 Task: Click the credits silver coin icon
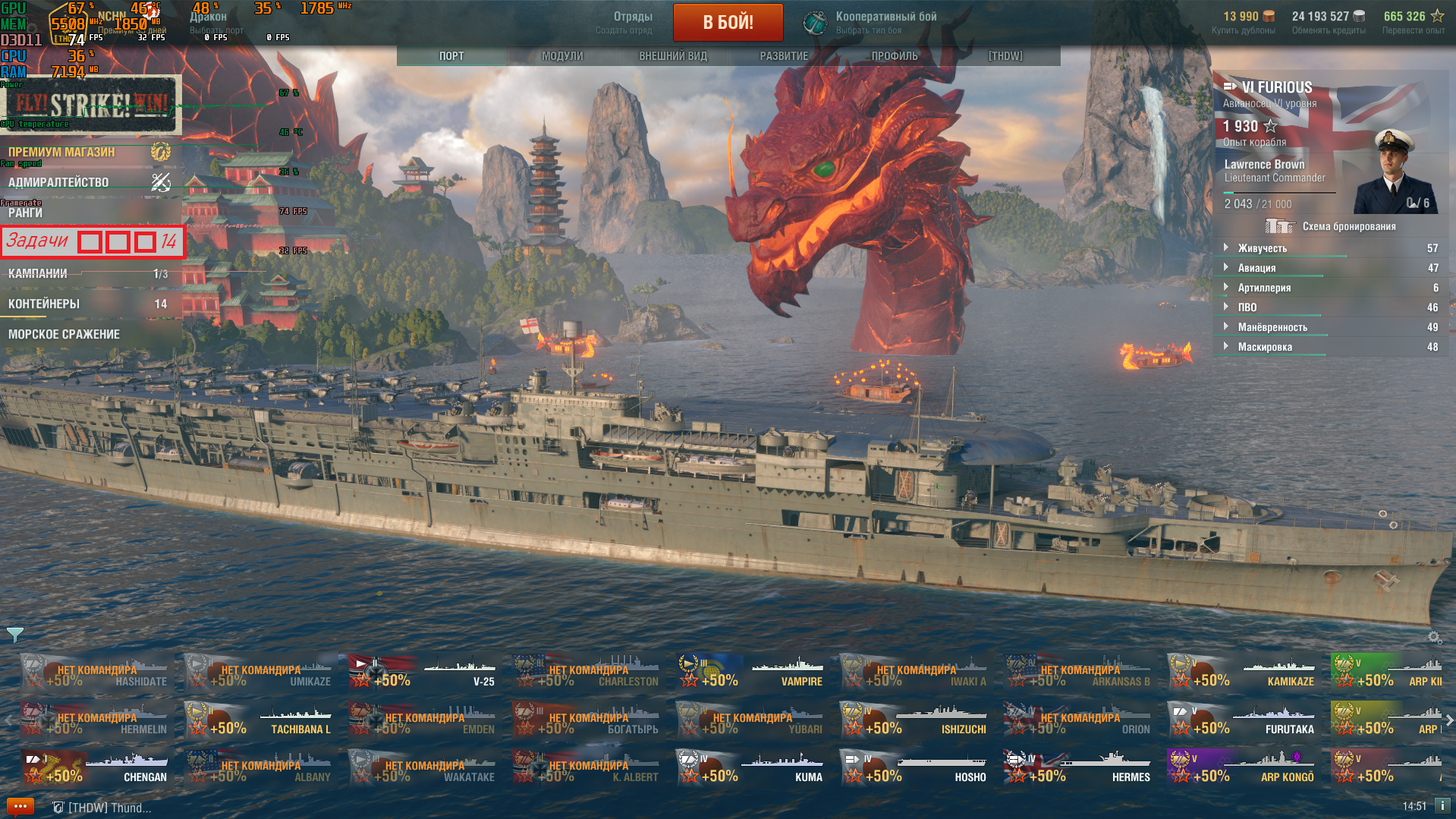tap(1360, 16)
